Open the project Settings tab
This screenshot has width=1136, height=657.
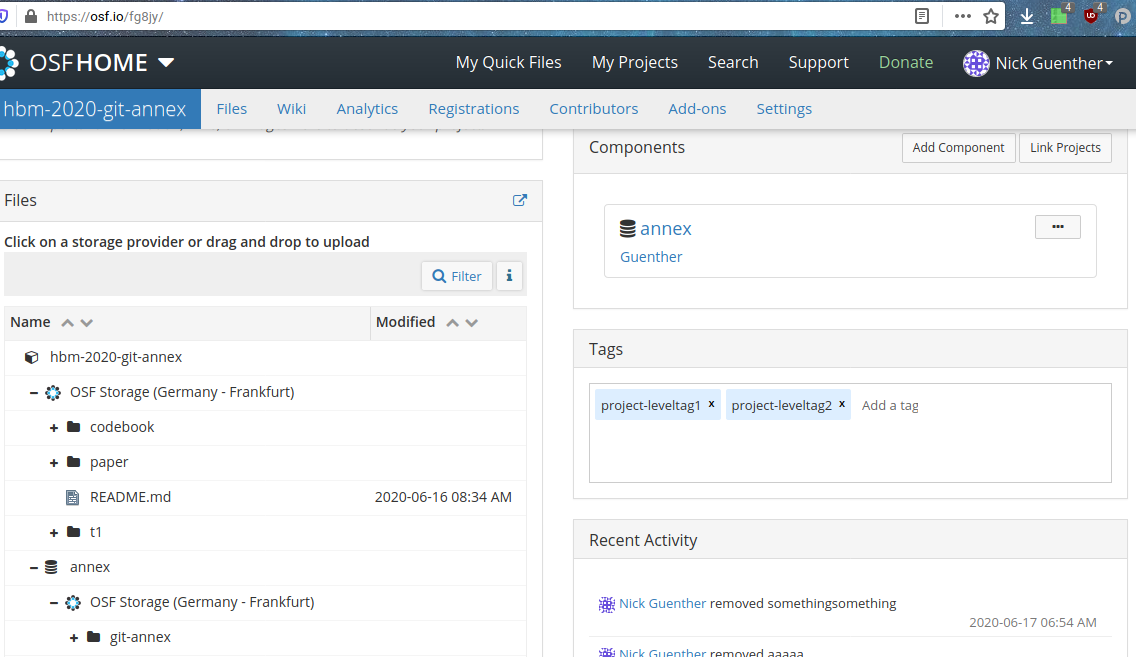784,109
